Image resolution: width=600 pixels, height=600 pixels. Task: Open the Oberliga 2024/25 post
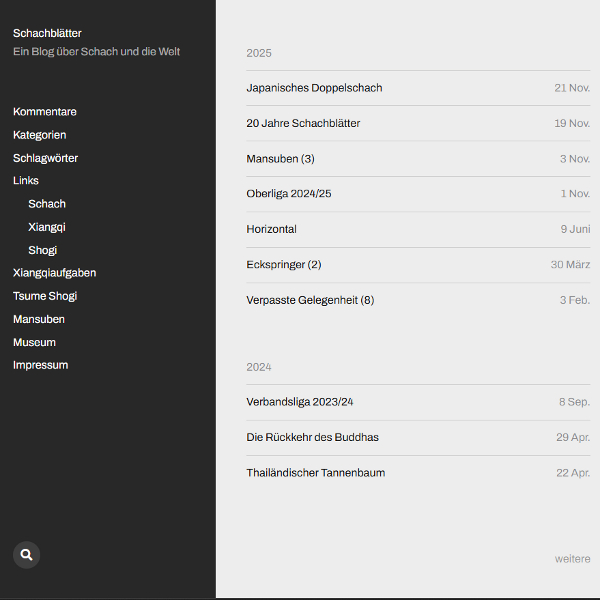(288, 194)
